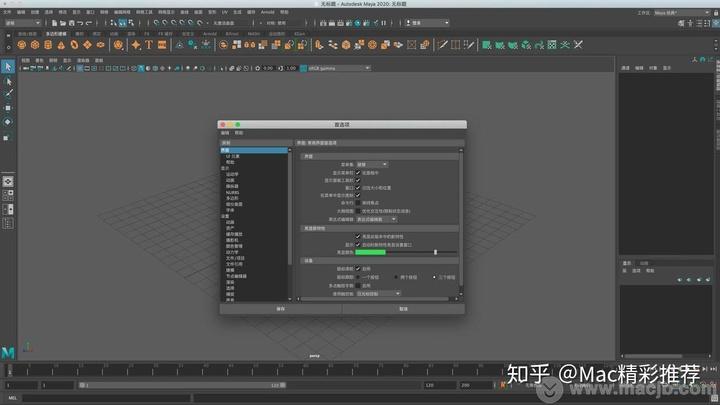Select 'NURBS' in the preferences category list

click(232, 192)
